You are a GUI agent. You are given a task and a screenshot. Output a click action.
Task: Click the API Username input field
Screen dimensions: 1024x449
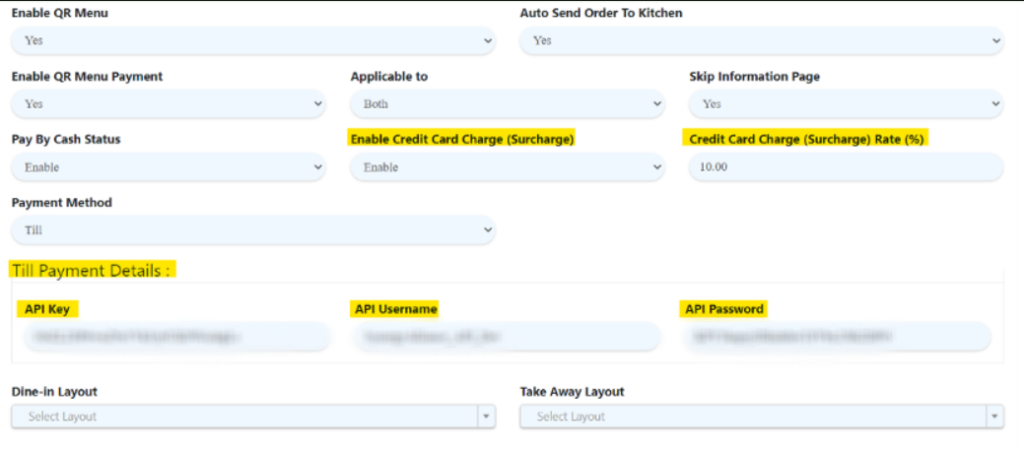pos(506,337)
